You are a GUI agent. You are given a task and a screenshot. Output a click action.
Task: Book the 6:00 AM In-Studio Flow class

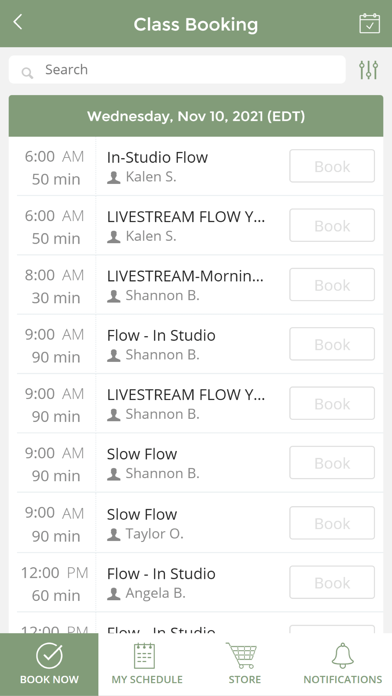click(x=332, y=166)
